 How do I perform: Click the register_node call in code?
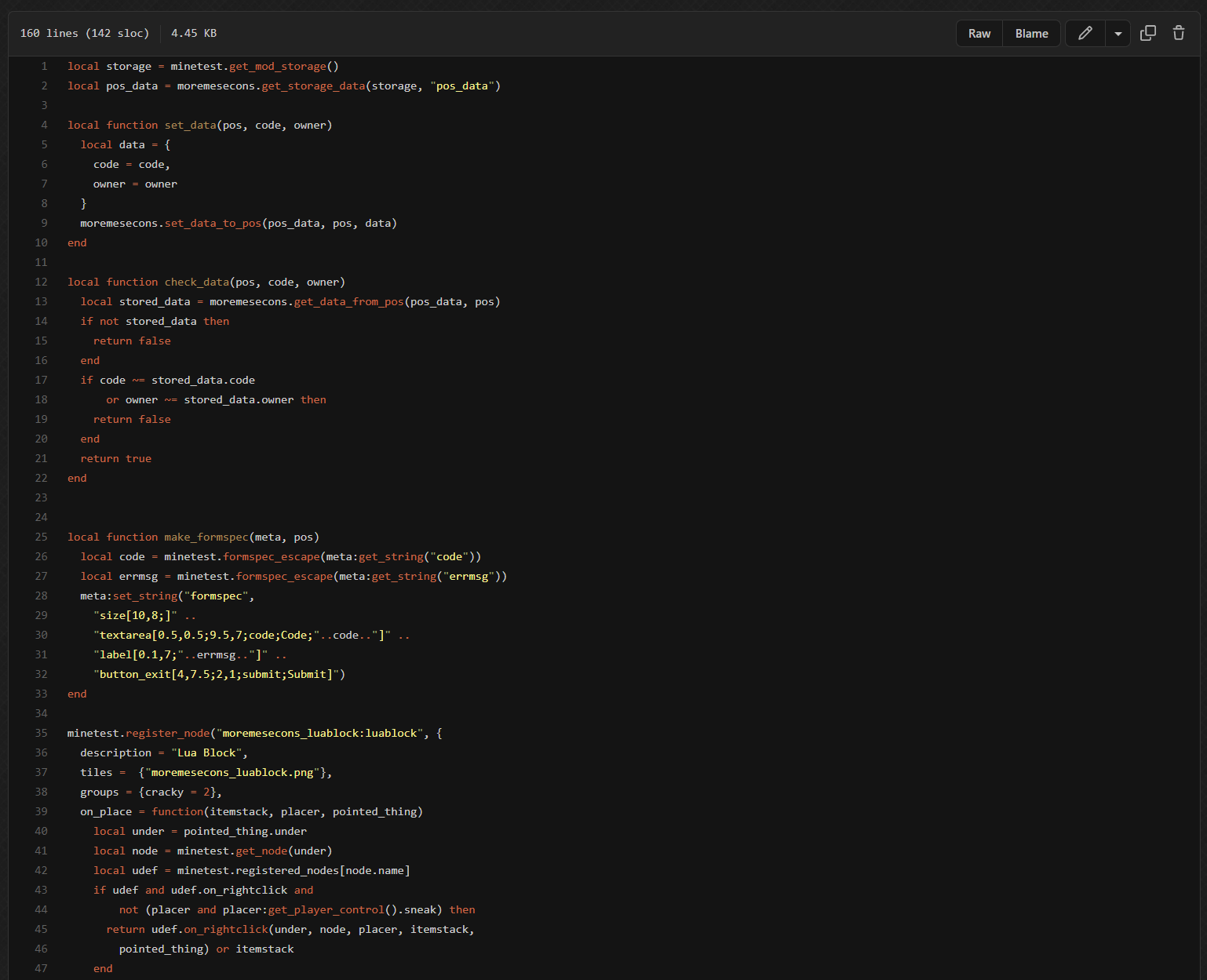pos(167,734)
